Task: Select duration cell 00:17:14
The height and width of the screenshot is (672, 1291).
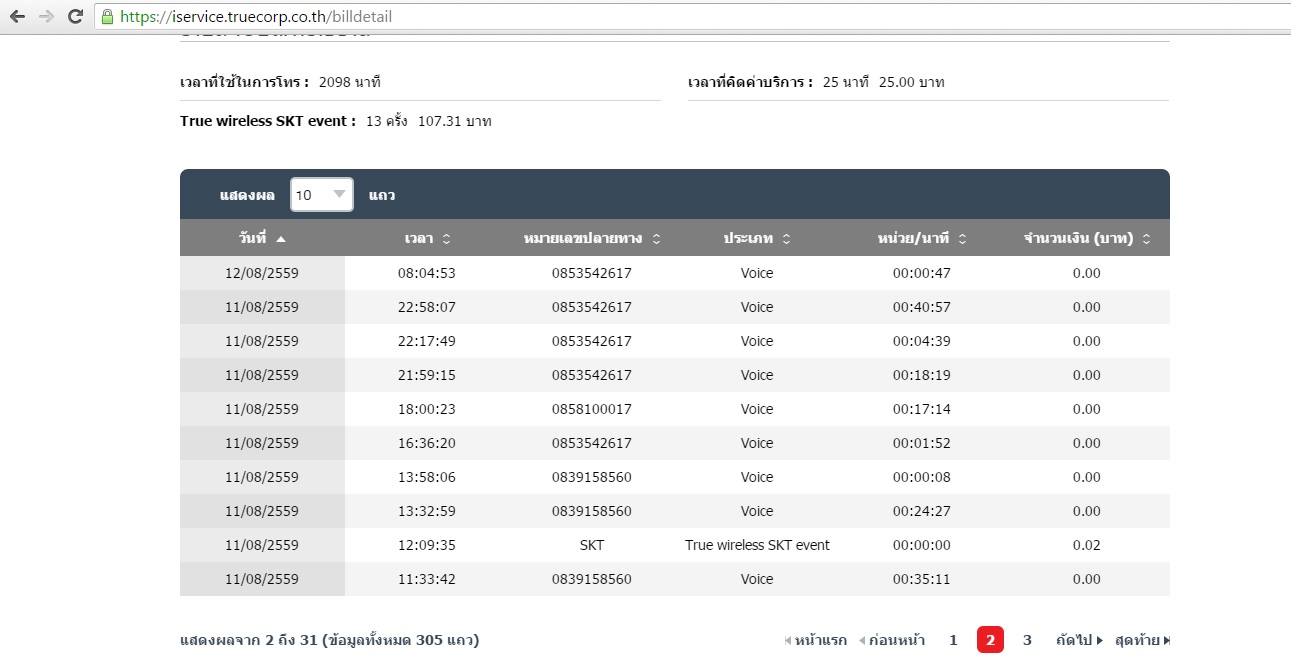Action: tap(922, 409)
